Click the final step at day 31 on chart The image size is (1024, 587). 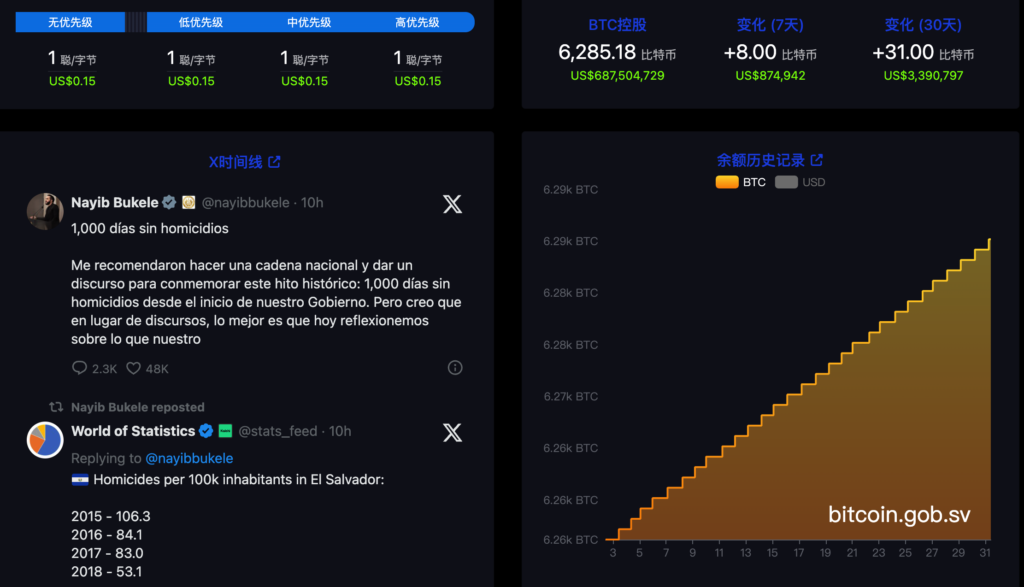click(988, 241)
